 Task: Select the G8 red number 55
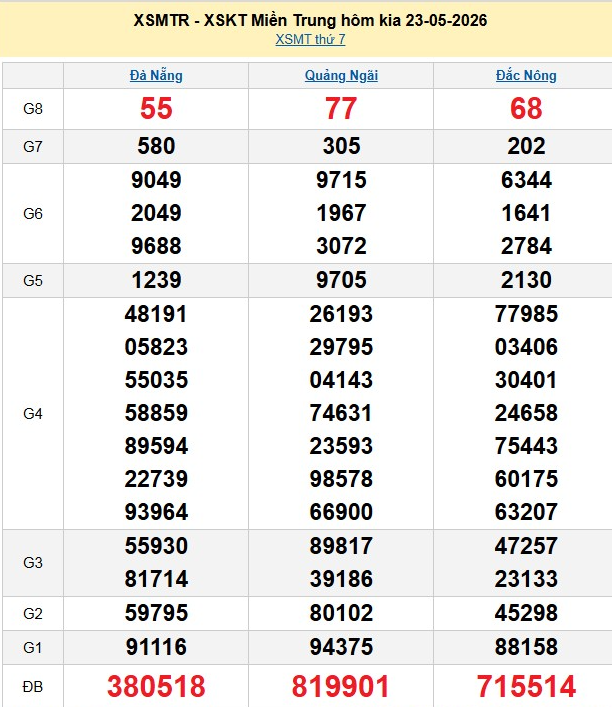pos(156,109)
